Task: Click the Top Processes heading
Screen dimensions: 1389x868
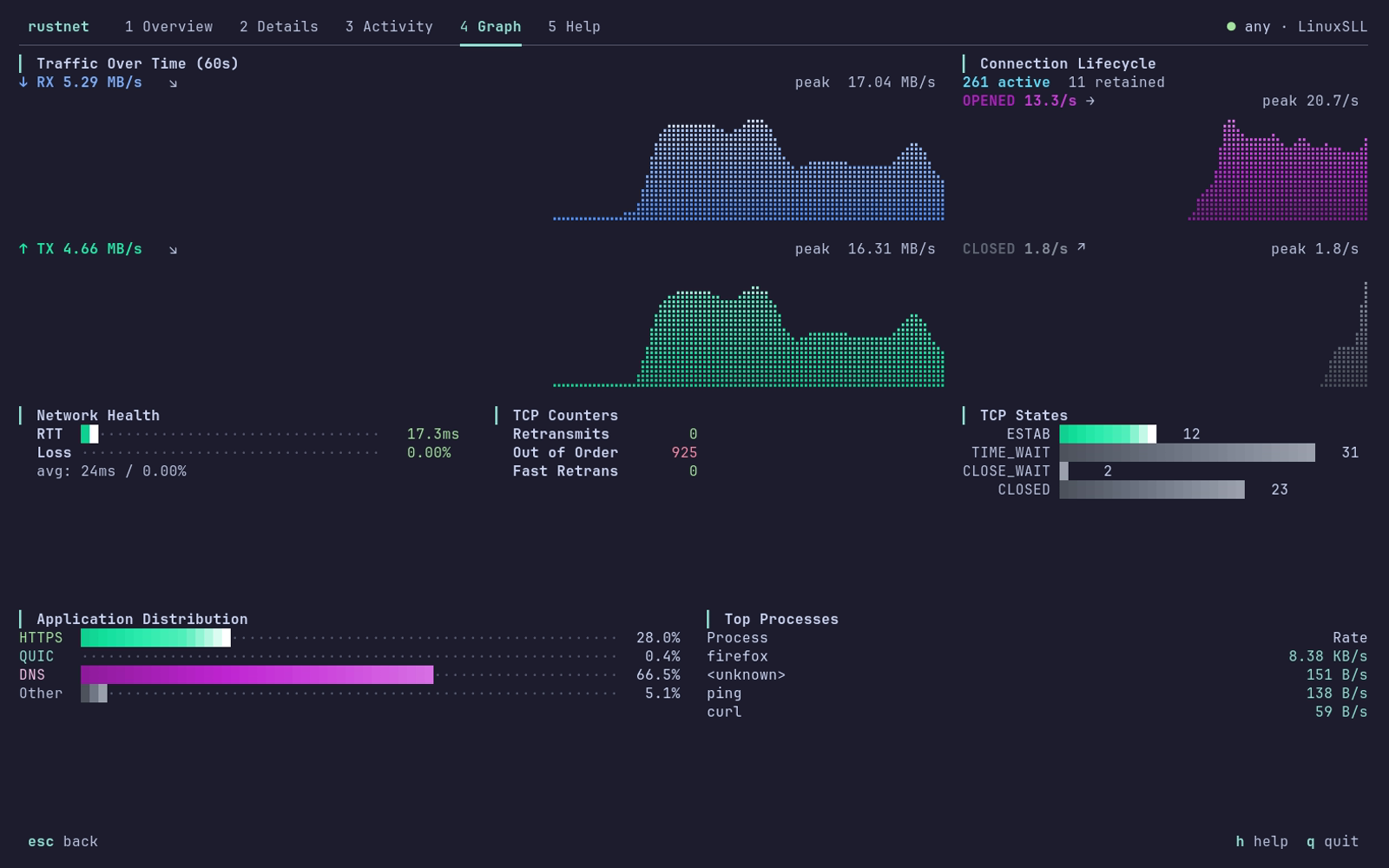Action: pos(781,620)
